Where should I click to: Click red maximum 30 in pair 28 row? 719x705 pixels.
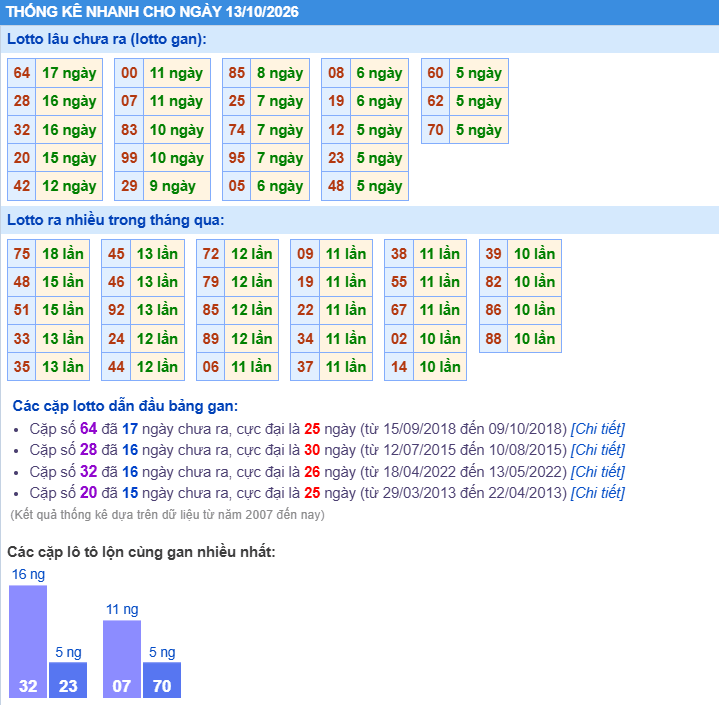pyautogui.click(x=312, y=450)
